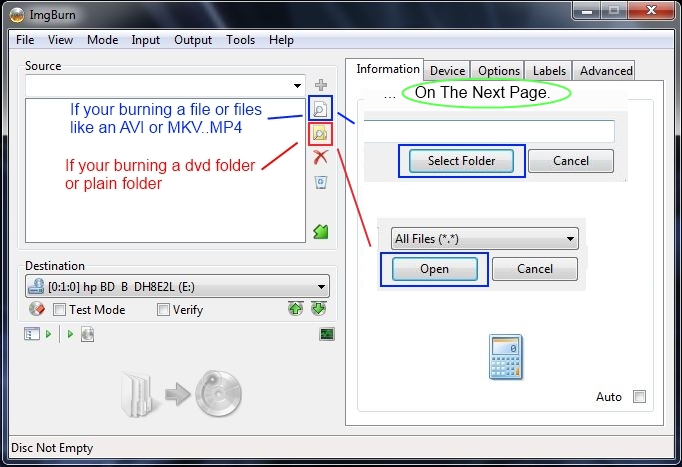Enable Verify checkbox
This screenshot has height=467, width=682.
(x=163, y=310)
